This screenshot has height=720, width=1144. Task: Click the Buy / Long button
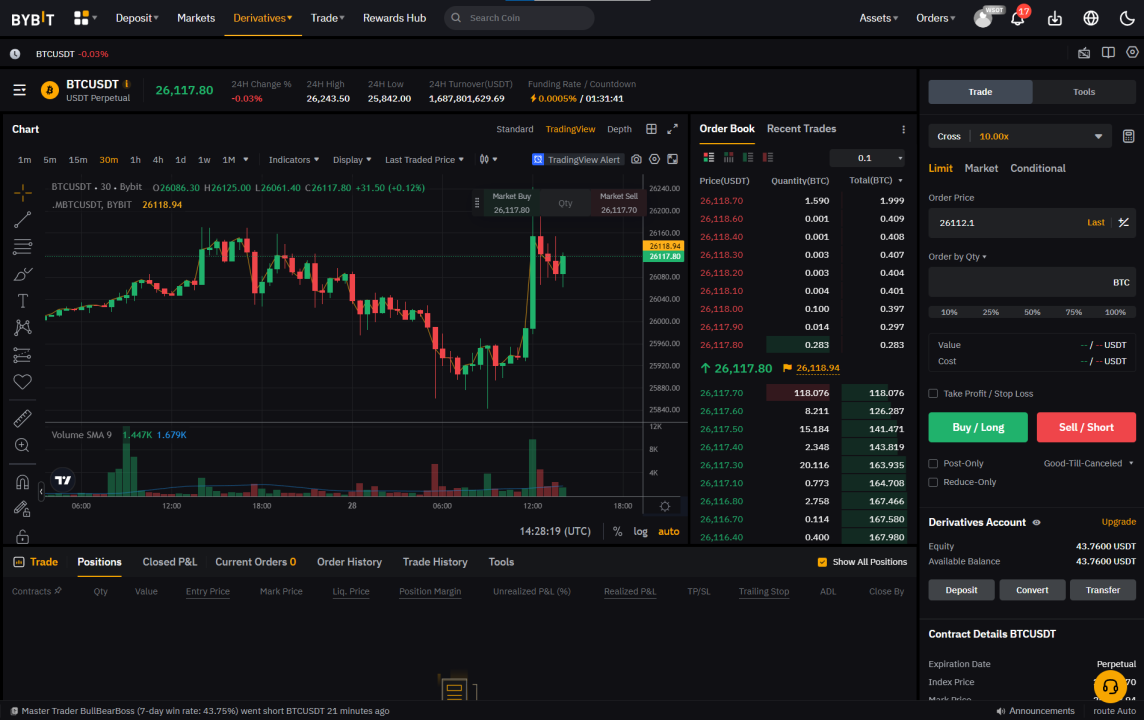[978, 427]
